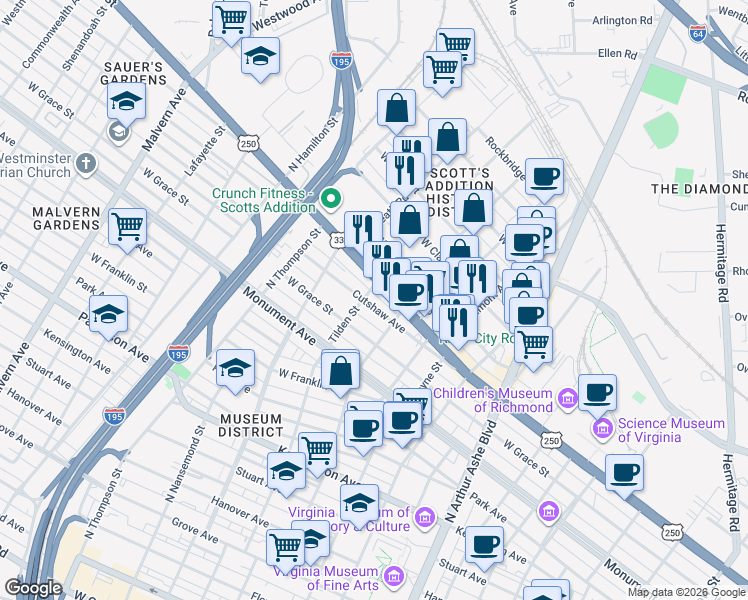The height and width of the screenshot is (600, 748).
Task: Click the coffee marker beside US 250 shield southeast
Action: click(x=624, y=474)
